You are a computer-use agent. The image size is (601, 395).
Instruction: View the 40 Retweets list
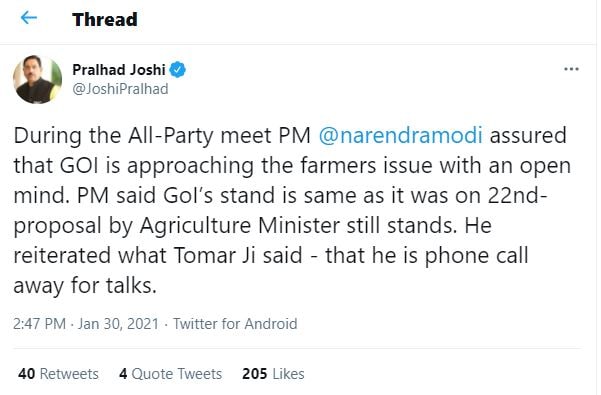point(58,374)
